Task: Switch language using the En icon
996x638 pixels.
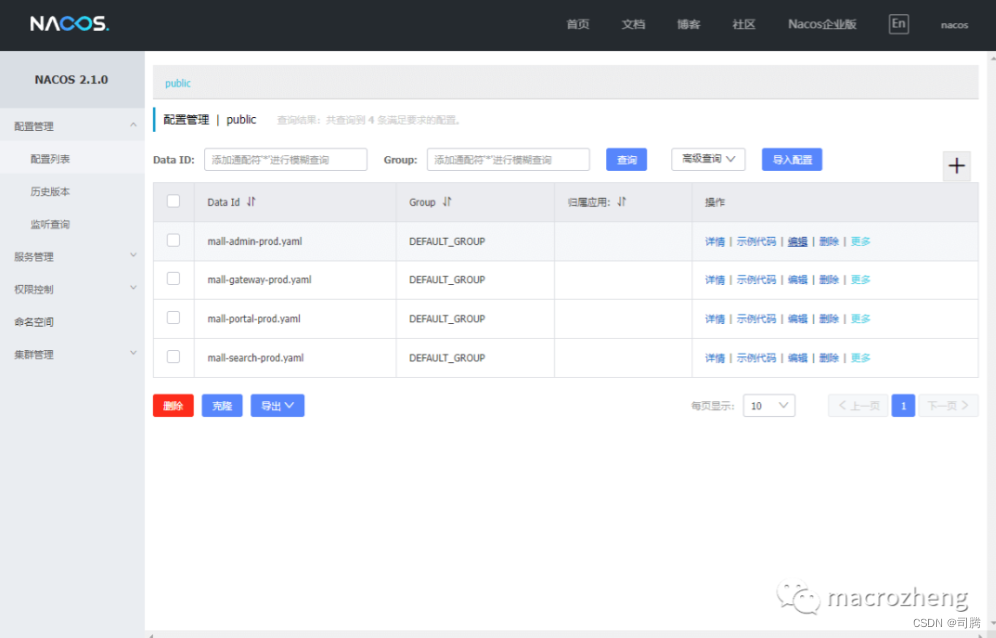Action: (898, 23)
